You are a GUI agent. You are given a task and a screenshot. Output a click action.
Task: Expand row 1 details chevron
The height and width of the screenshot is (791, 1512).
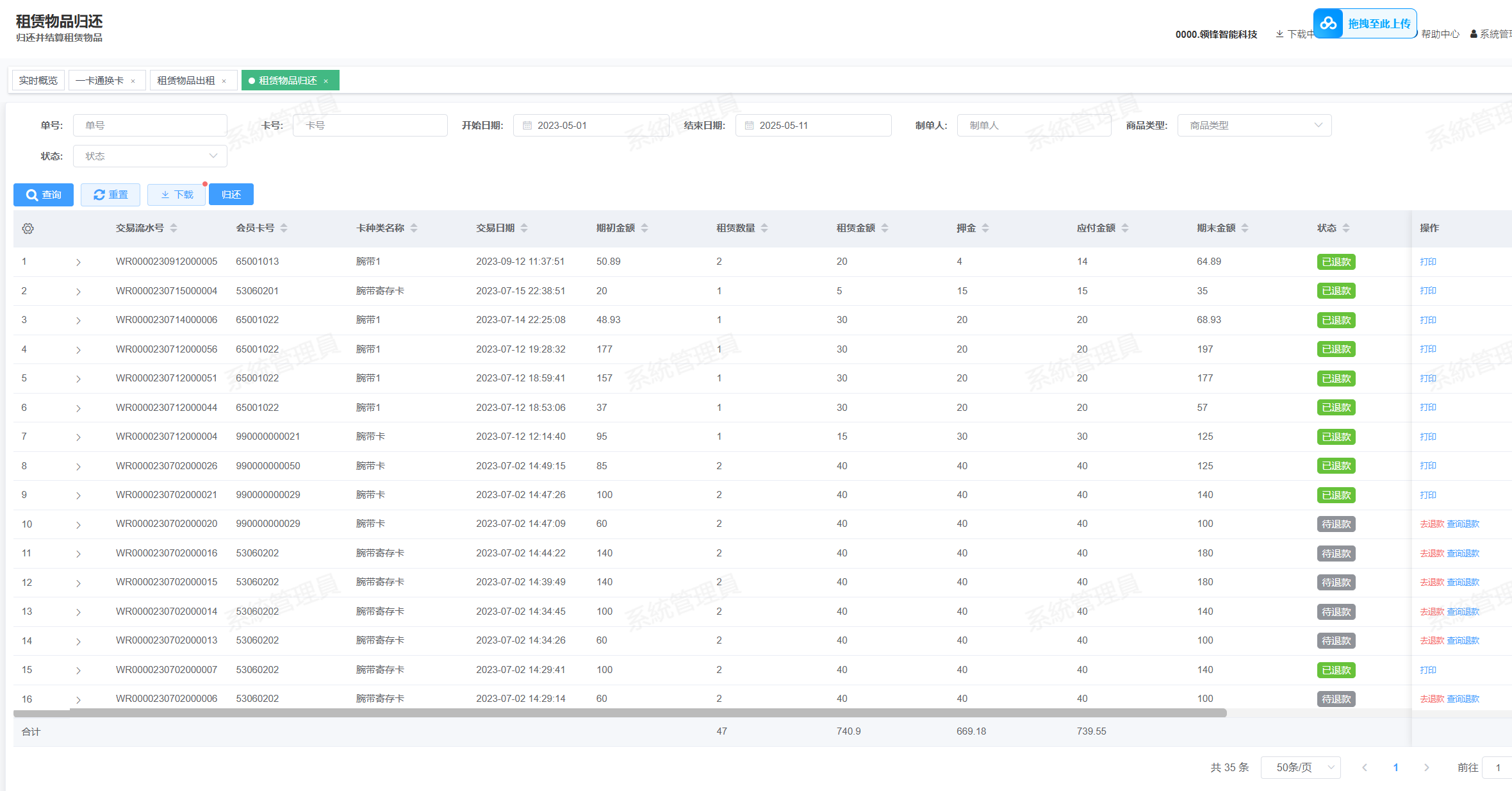78,262
